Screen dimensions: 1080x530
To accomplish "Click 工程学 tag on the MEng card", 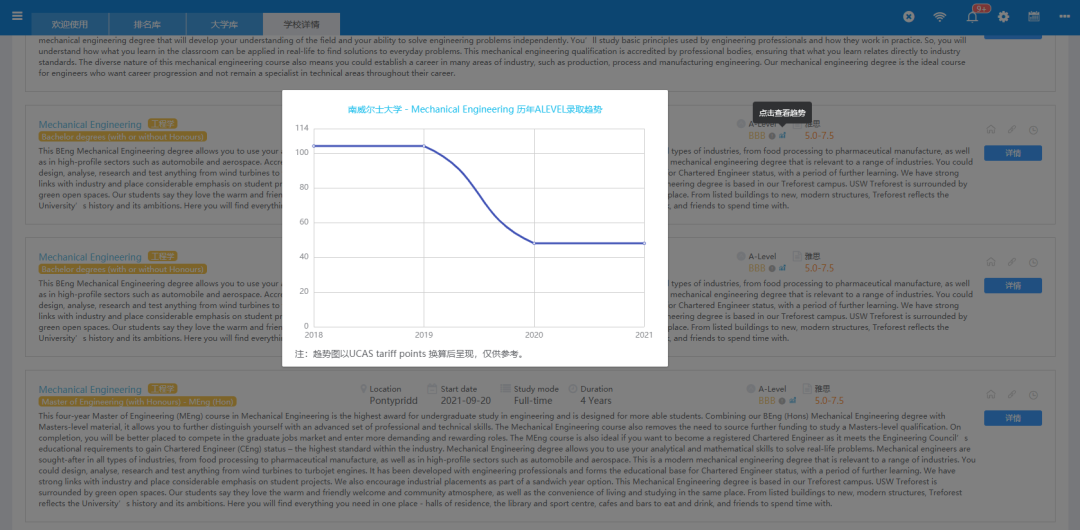I will click(x=163, y=389).
